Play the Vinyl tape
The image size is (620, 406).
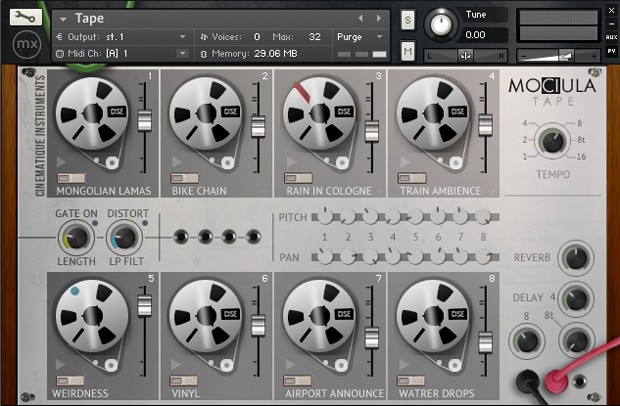[176, 364]
